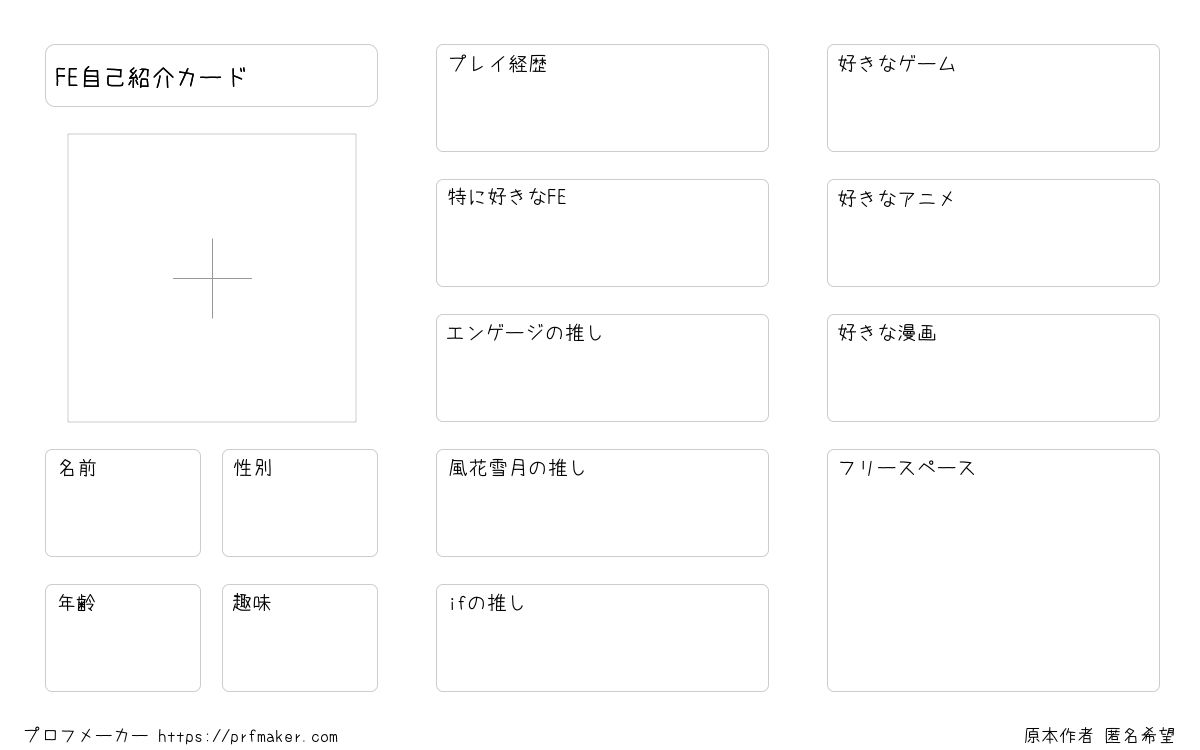This screenshot has height=750, width=1200.
Task: Open the https://prfmaker.com link
Action: tap(248, 737)
